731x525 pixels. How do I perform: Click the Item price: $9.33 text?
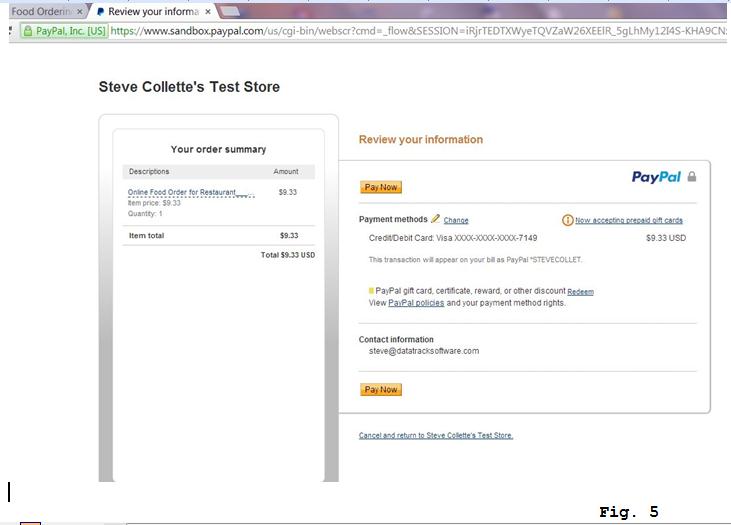pyautogui.click(x=154, y=203)
